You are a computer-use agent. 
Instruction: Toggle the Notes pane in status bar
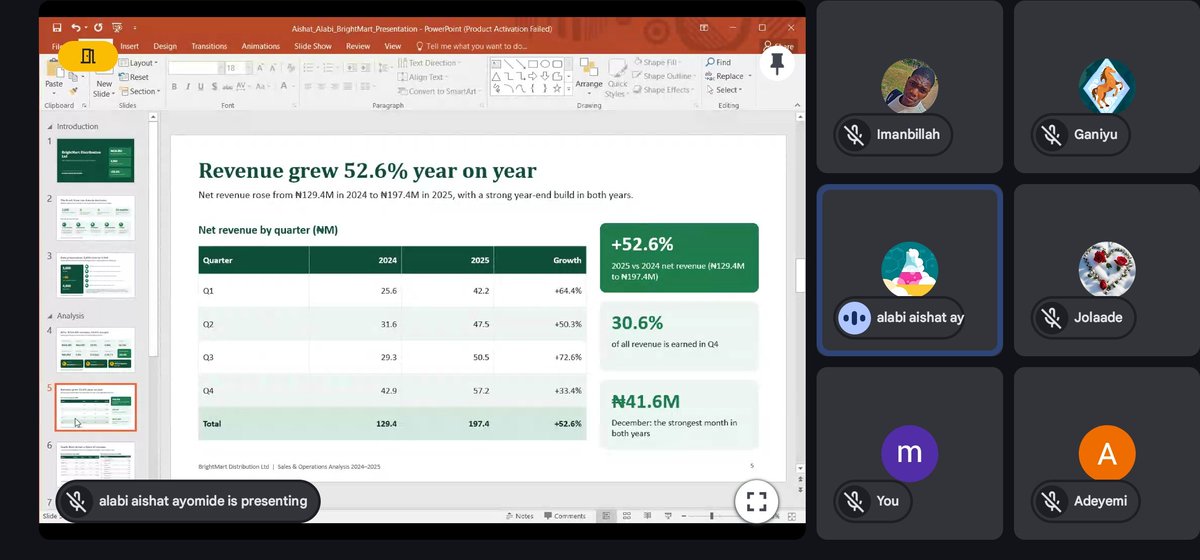pos(520,516)
